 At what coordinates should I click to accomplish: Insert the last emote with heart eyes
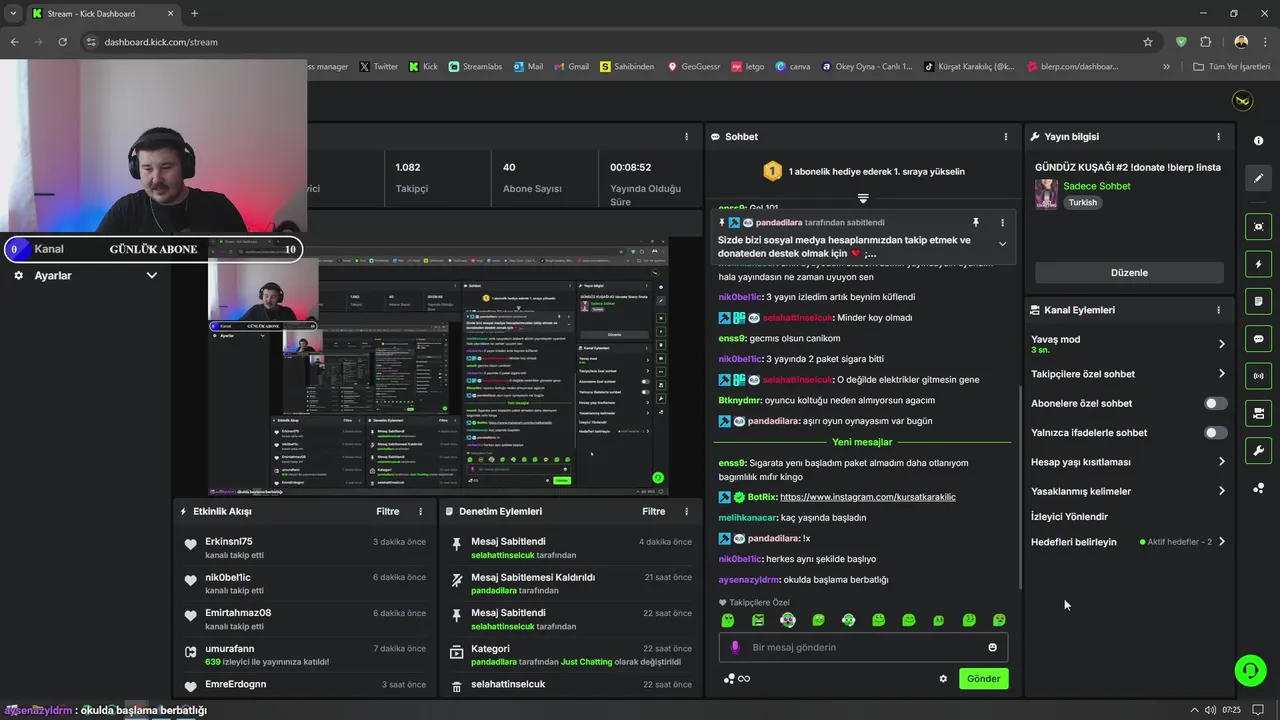pyautogui.click(x=999, y=620)
